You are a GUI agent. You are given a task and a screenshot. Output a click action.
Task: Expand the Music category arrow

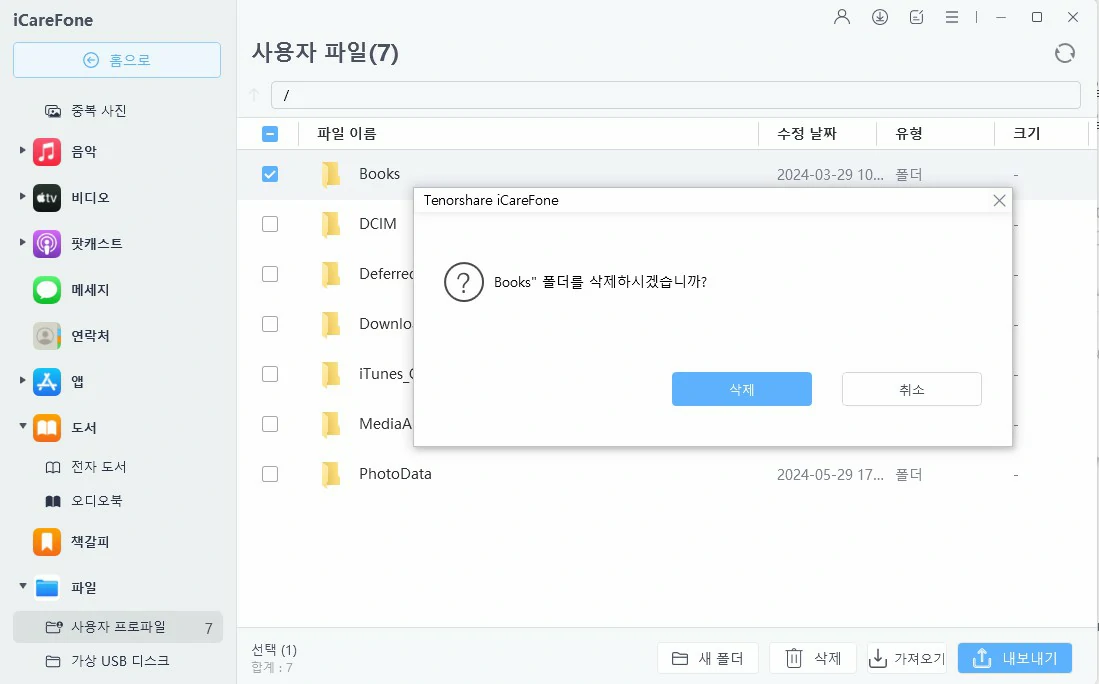point(23,151)
